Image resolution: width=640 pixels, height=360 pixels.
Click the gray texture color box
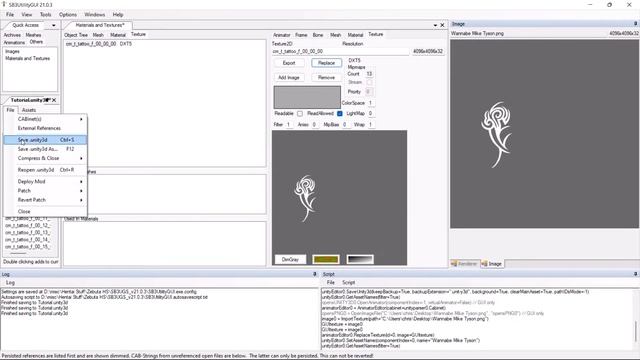pos(307,97)
